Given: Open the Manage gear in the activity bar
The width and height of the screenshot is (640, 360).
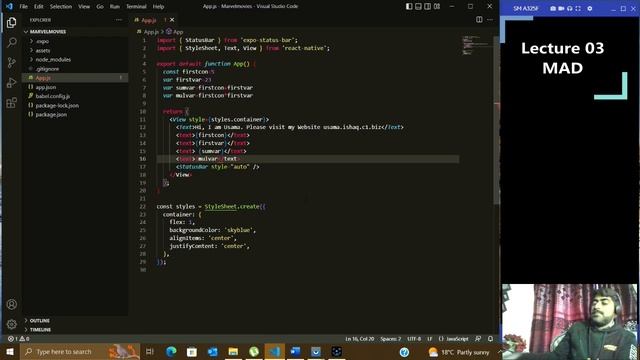Looking at the screenshot, I should click(x=12, y=324).
